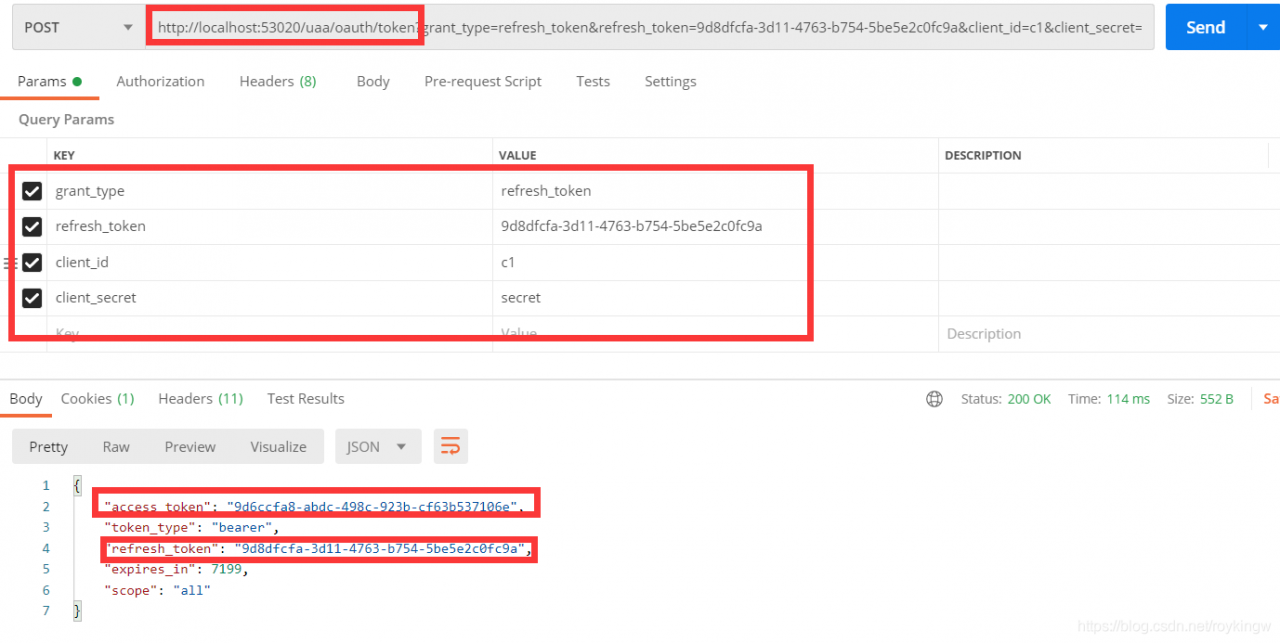Open the response Headers (11) tab
Viewport: 1280px width, 643px height.
200,398
